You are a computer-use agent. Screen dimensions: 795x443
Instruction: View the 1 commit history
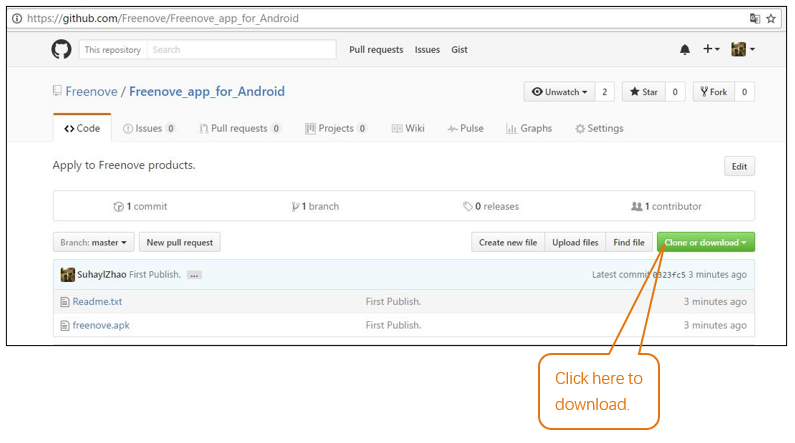click(x=140, y=206)
